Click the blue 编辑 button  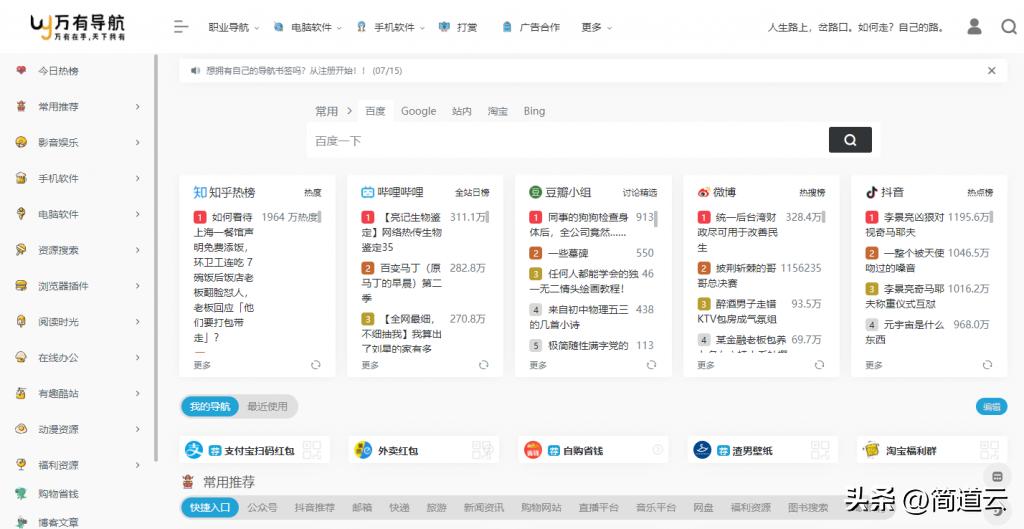(991, 407)
